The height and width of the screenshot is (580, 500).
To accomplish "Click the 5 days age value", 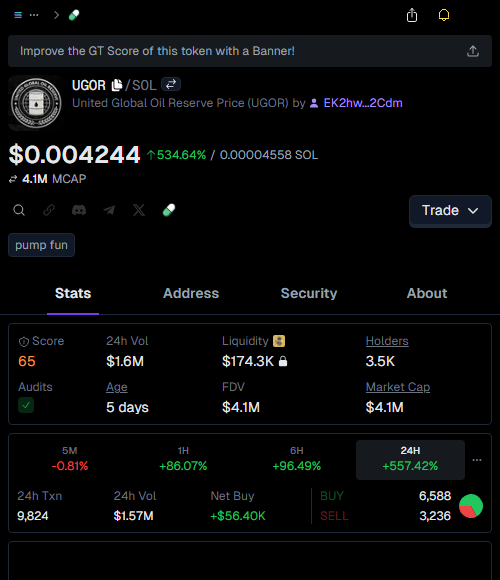I will point(127,407).
